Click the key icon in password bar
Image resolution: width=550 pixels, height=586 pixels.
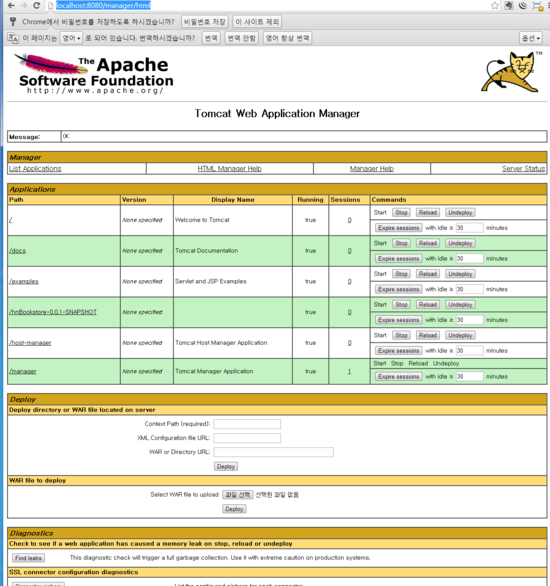coord(13,22)
